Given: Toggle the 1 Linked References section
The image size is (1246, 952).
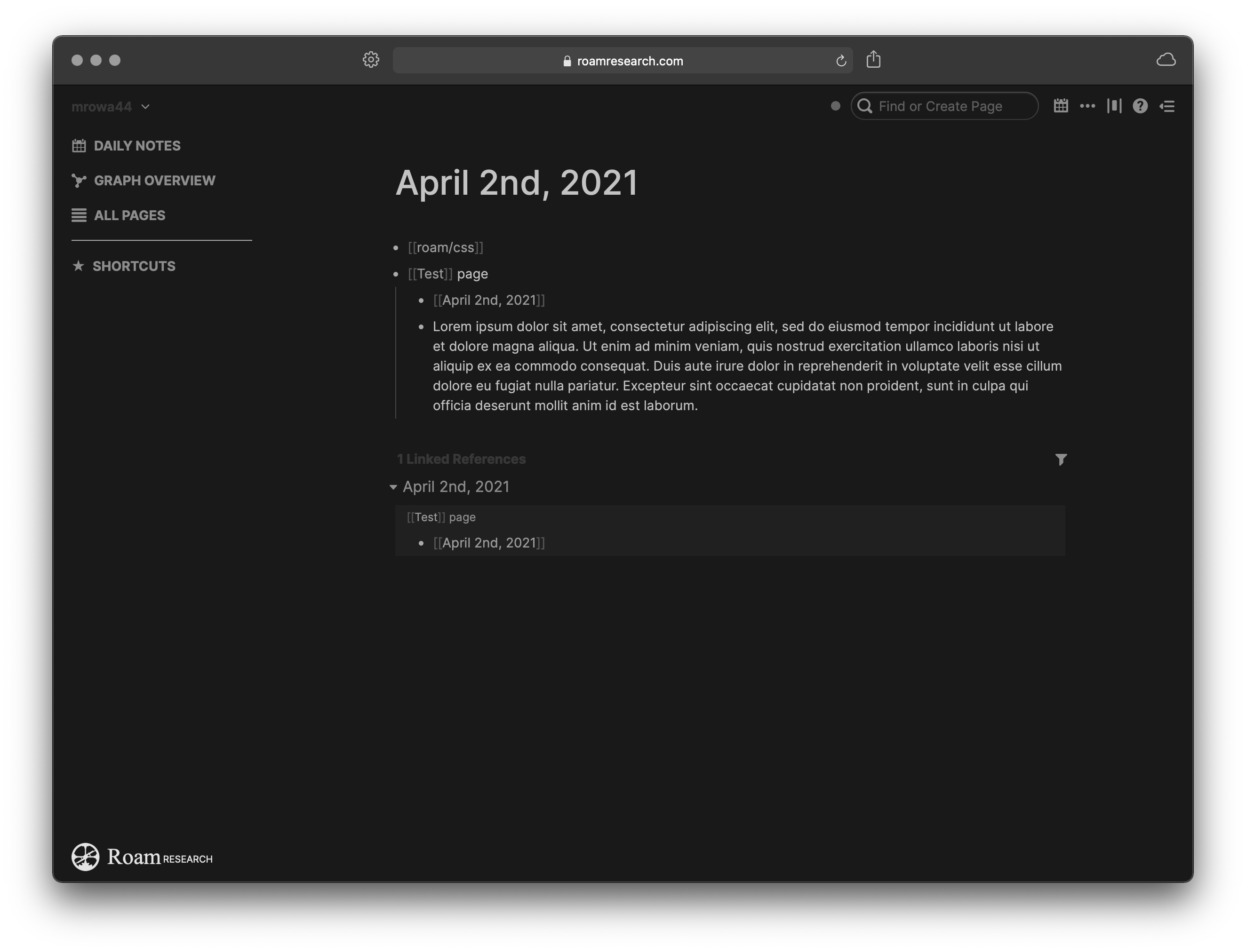Looking at the screenshot, I should click(462, 459).
